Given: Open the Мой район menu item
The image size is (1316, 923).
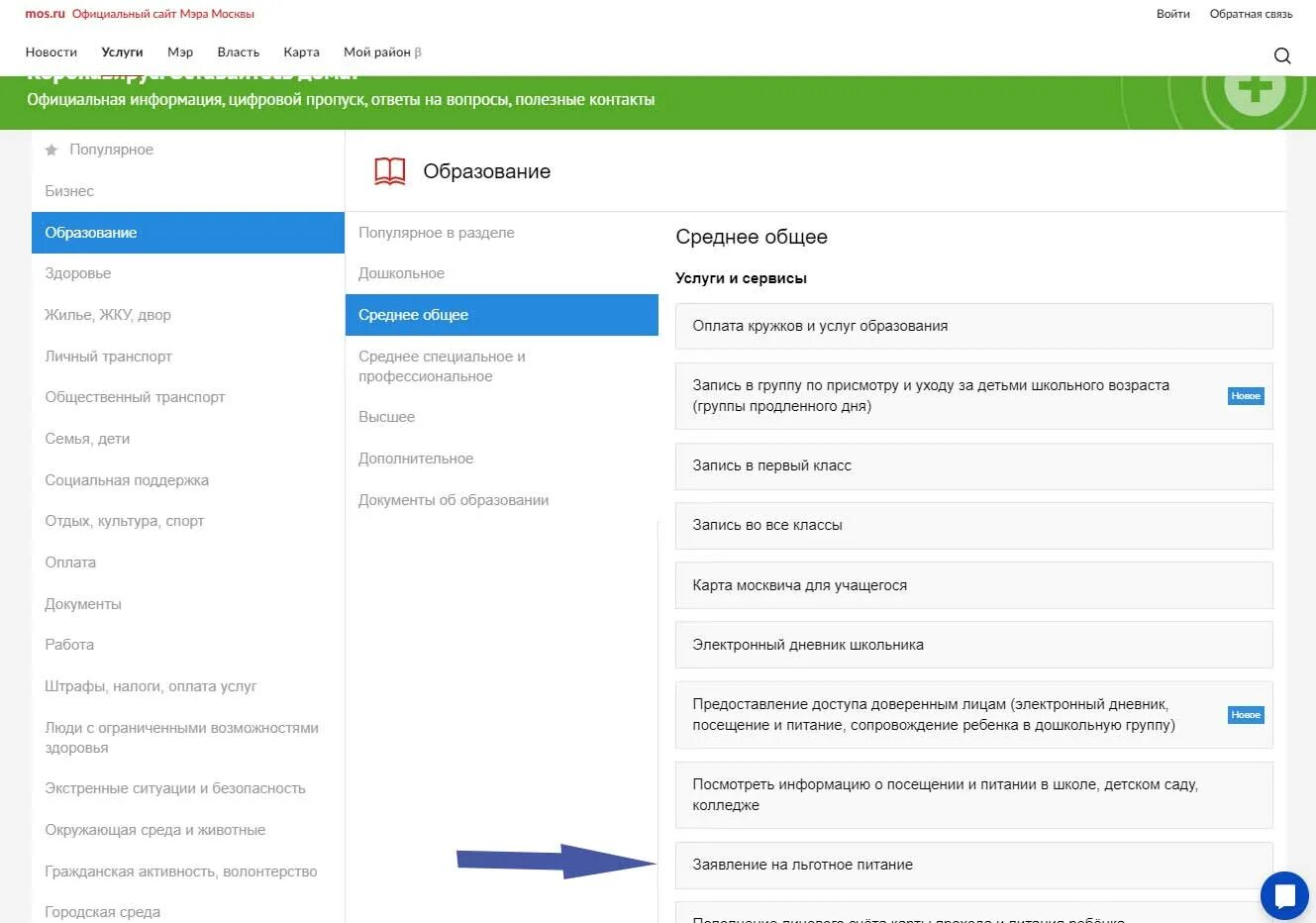Looking at the screenshot, I should pyautogui.click(x=382, y=52).
